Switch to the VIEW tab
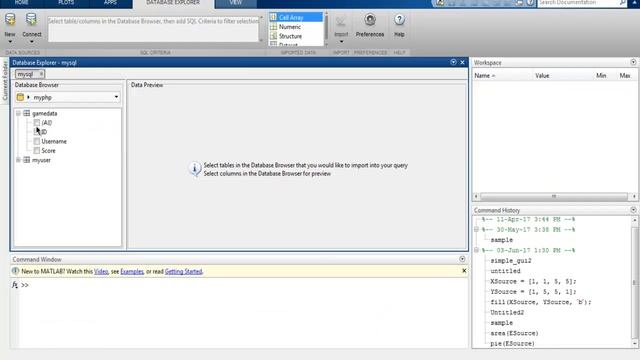 (x=236, y=2)
